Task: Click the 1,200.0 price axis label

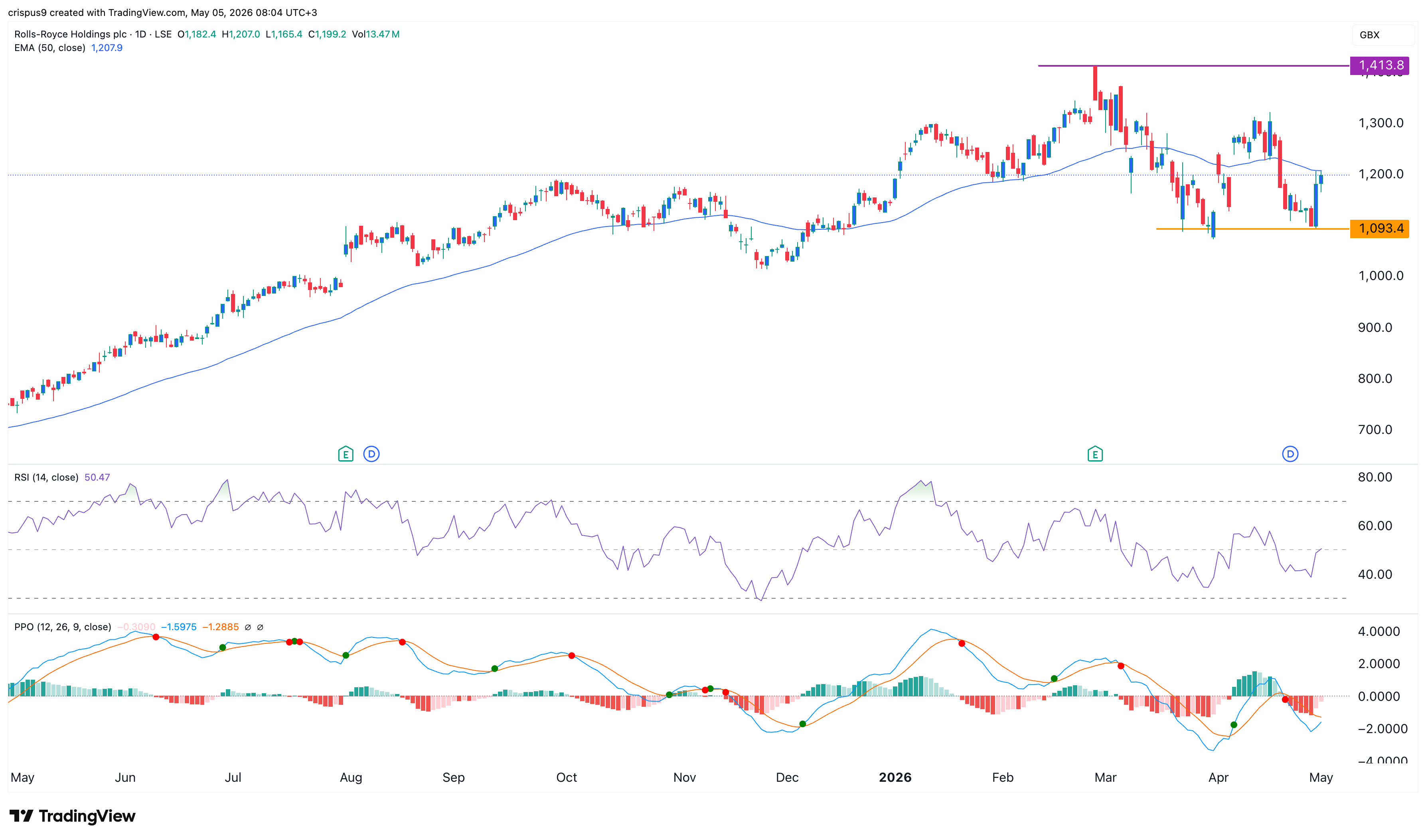Action: [1381, 174]
